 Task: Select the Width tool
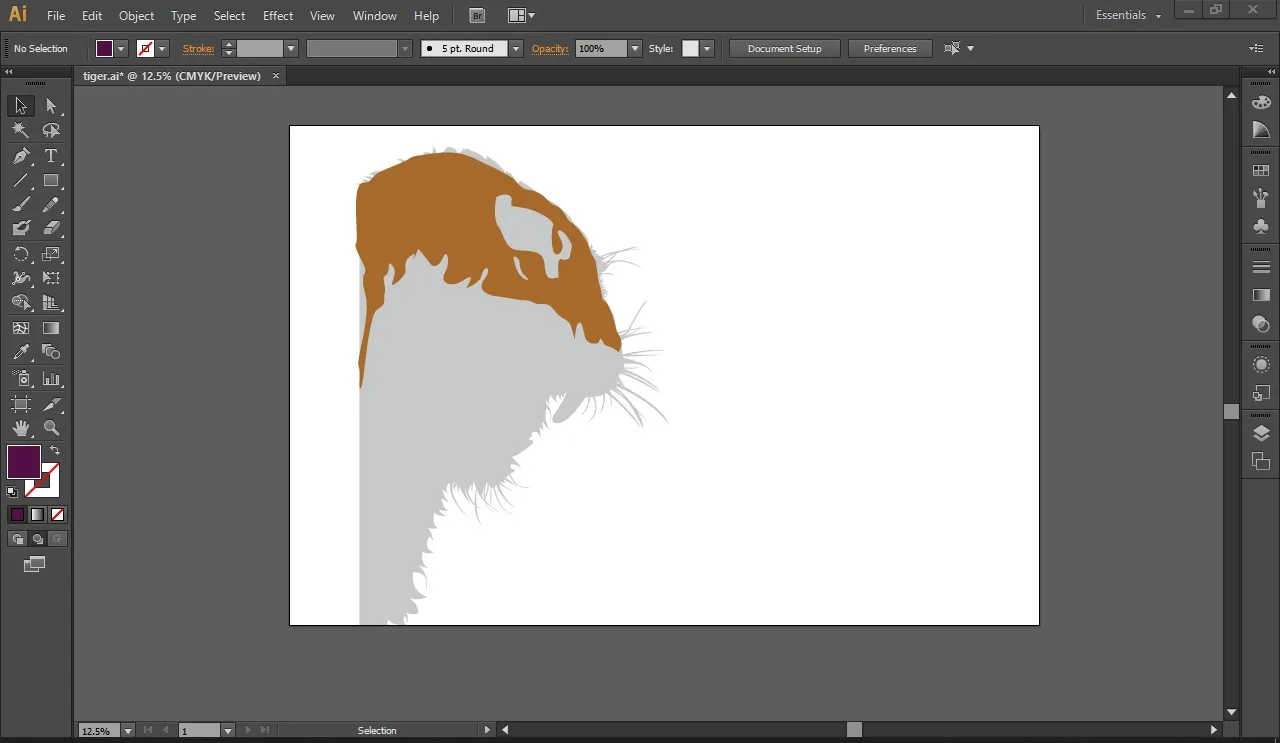(21, 278)
